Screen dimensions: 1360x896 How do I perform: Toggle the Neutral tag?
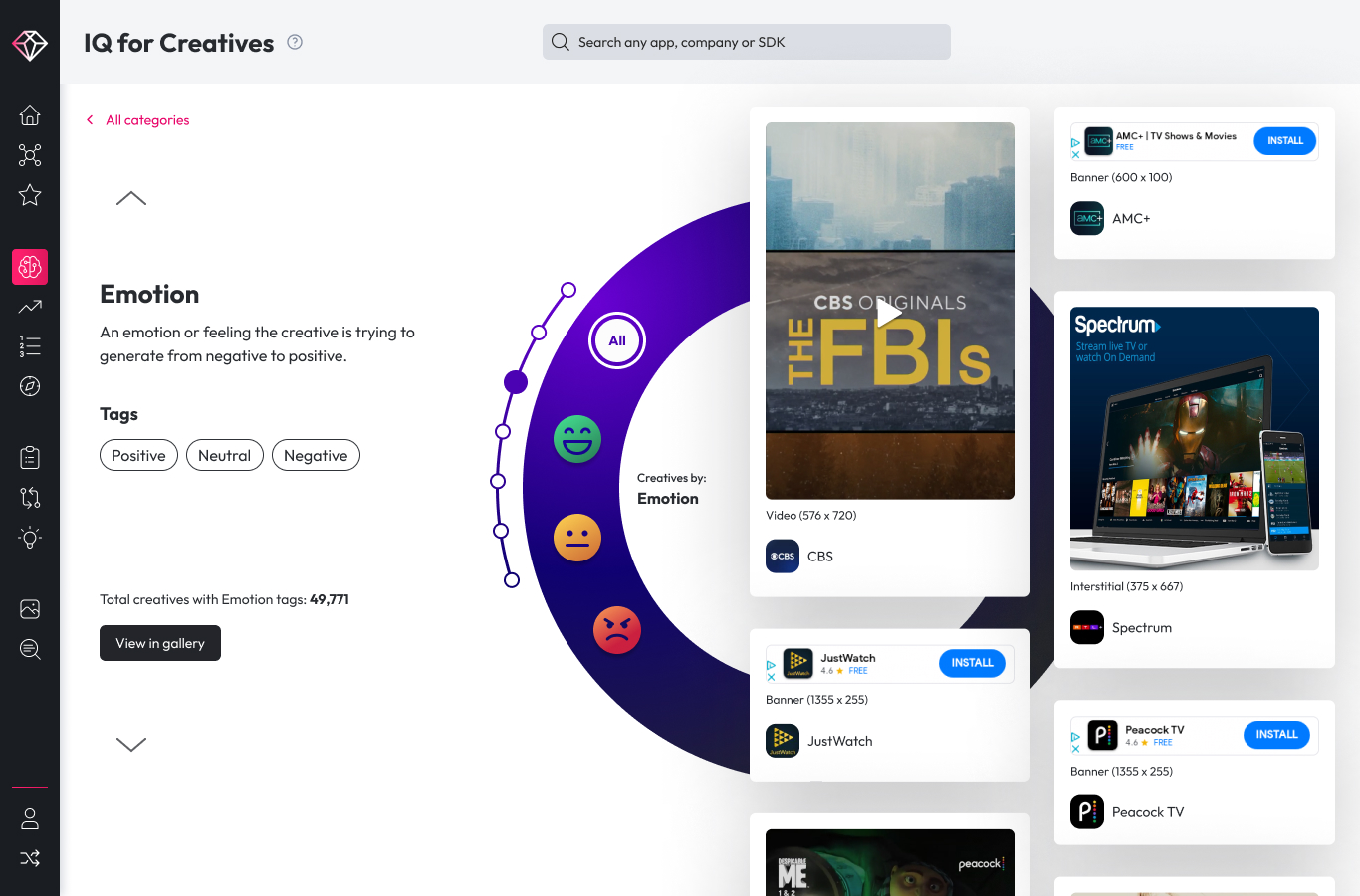pos(225,455)
